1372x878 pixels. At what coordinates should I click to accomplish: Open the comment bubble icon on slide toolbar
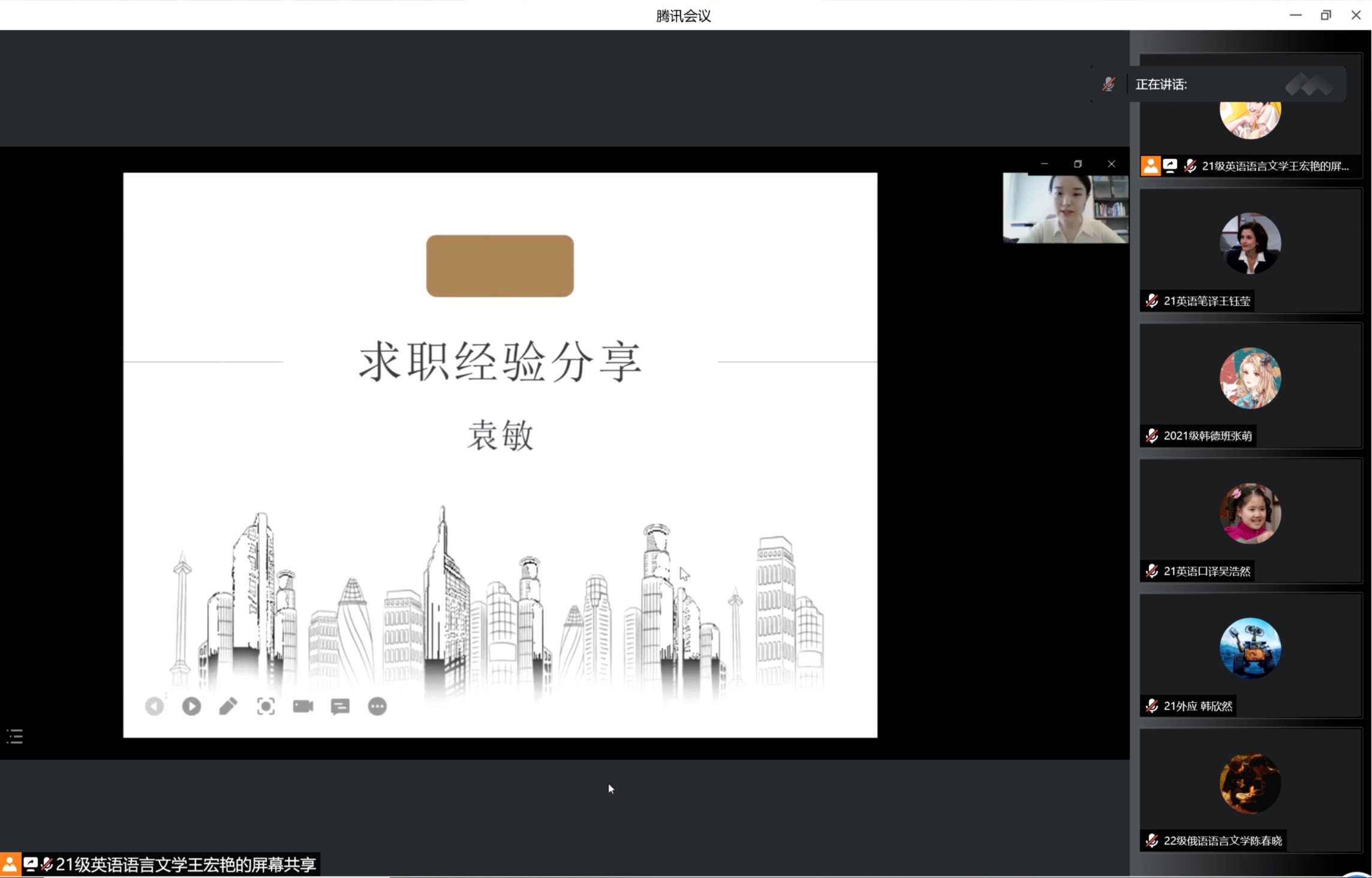click(340, 706)
